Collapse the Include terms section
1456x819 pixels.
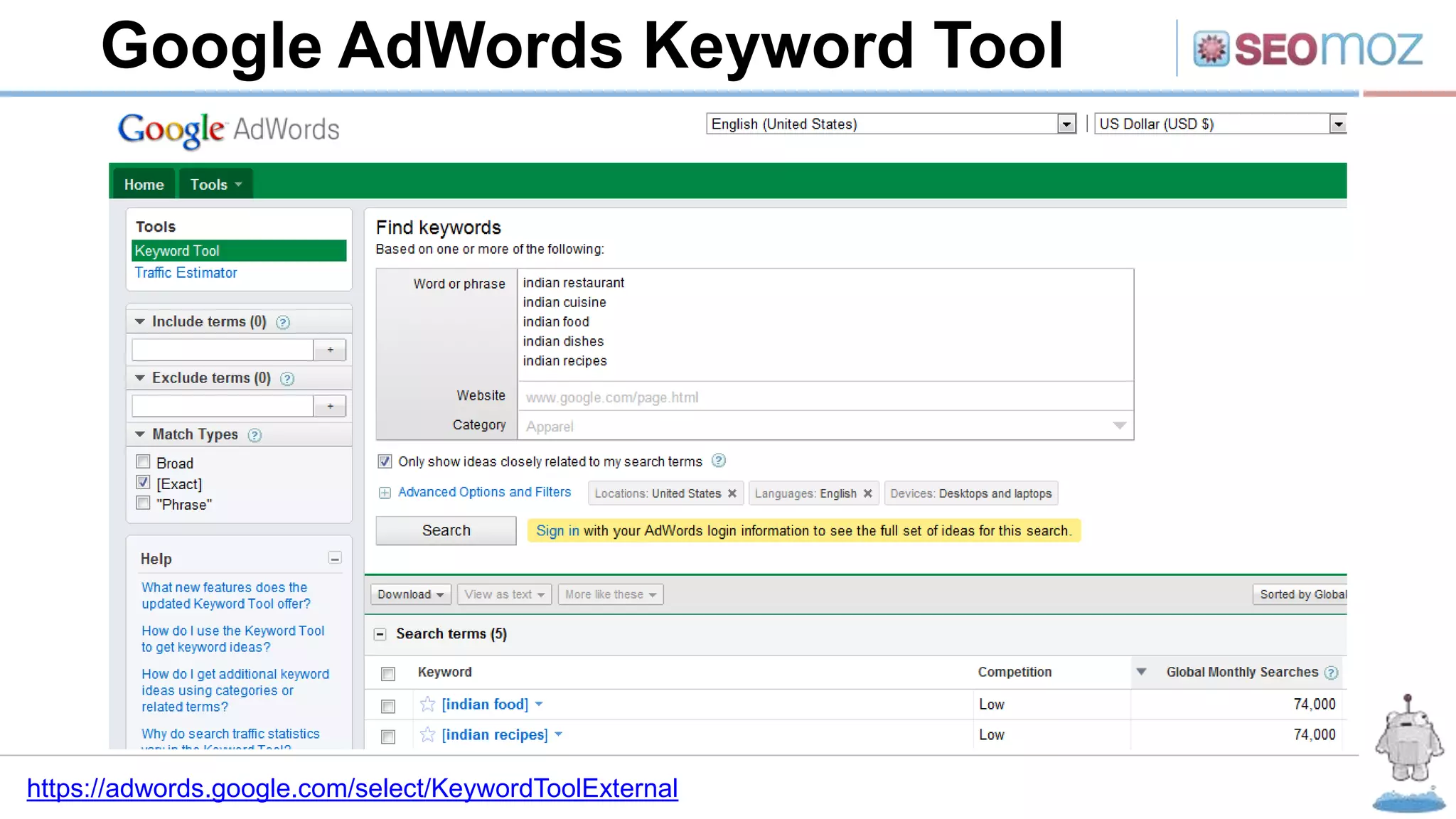point(140,322)
